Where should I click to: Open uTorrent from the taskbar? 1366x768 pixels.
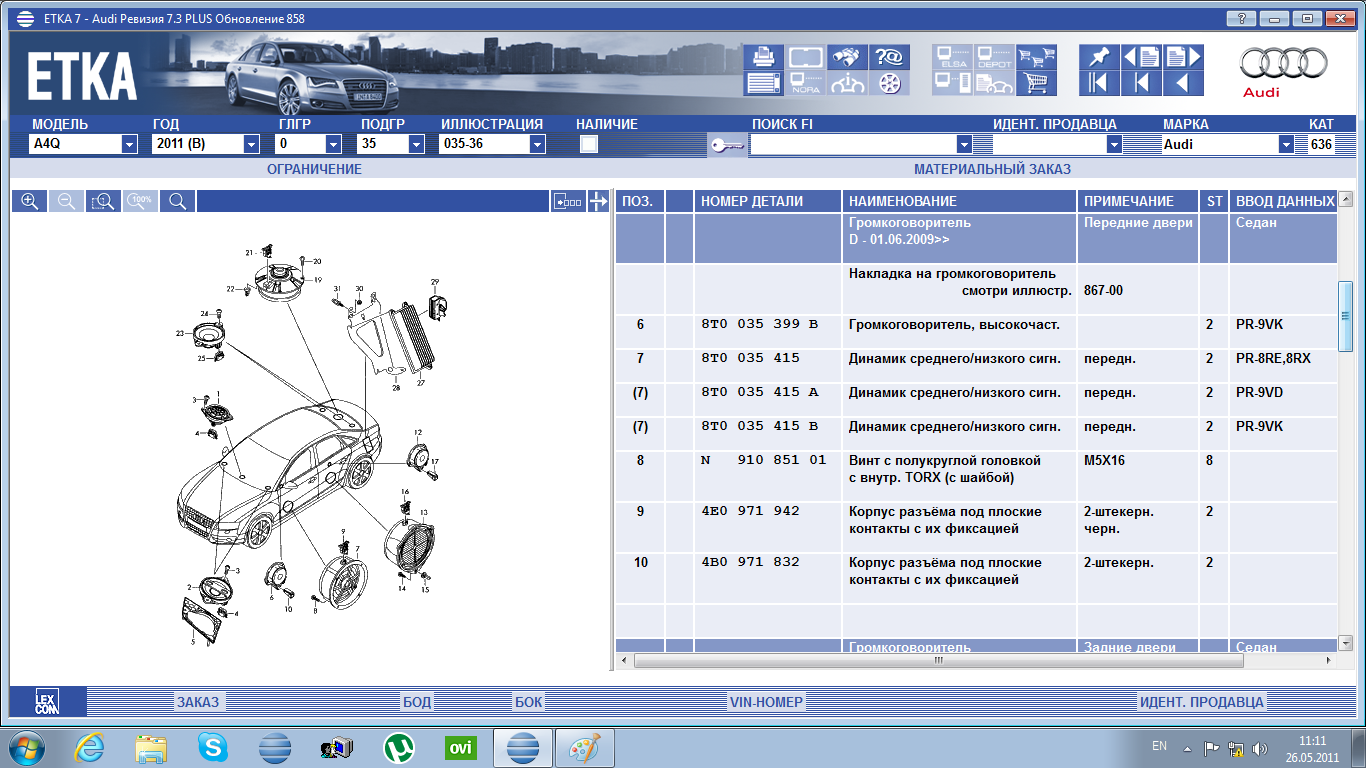(399, 747)
